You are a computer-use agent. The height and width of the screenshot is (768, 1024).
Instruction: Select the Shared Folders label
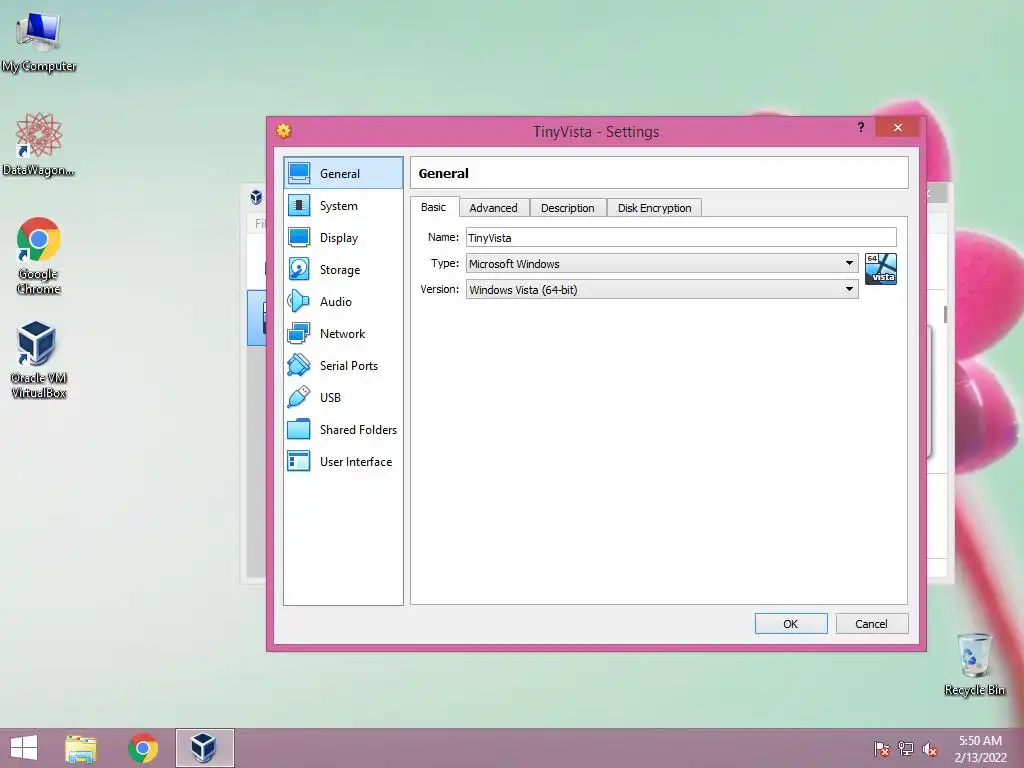pyautogui.click(x=358, y=430)
